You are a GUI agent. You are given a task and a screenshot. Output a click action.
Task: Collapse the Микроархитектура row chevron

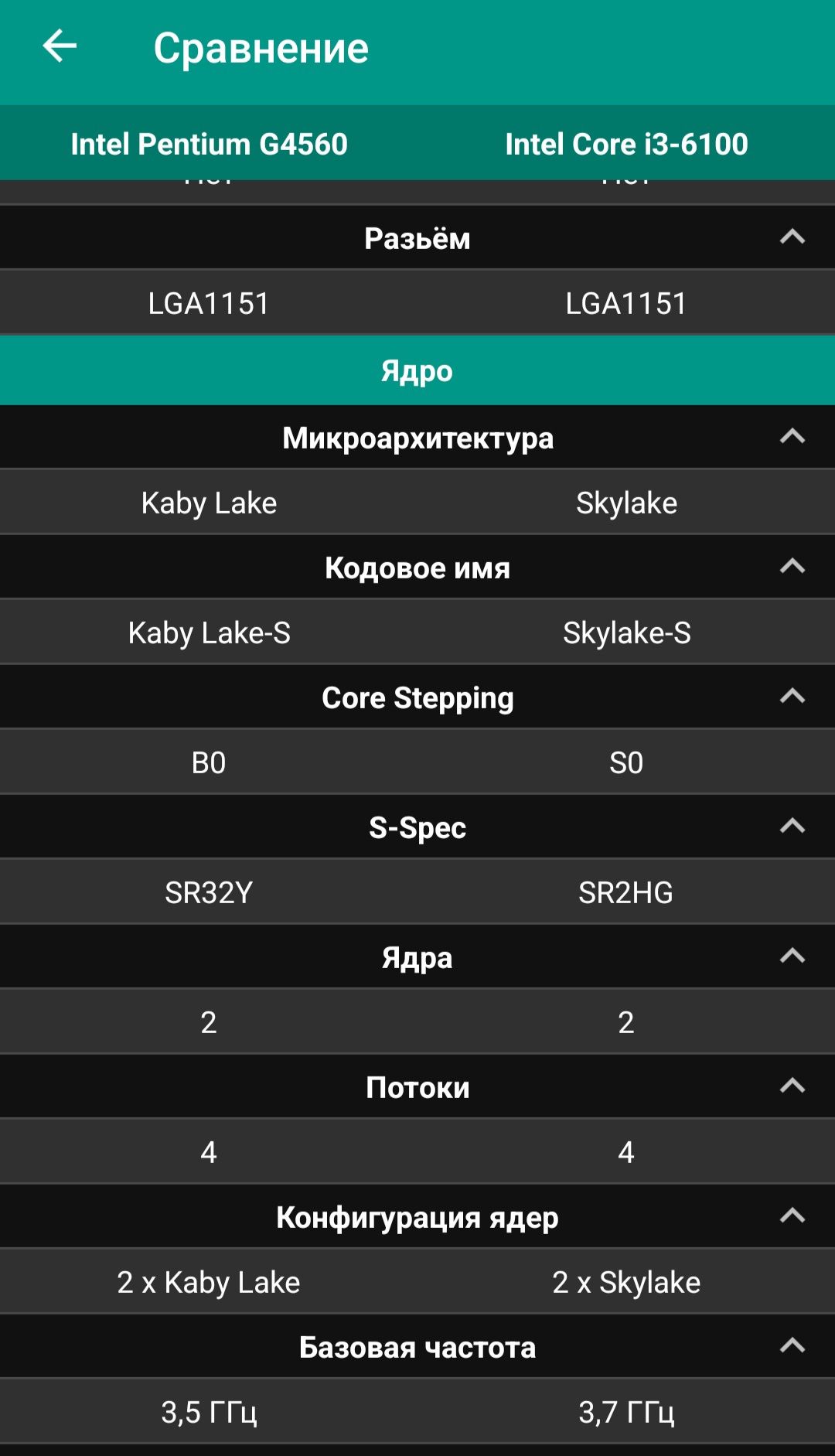(792, 436)
